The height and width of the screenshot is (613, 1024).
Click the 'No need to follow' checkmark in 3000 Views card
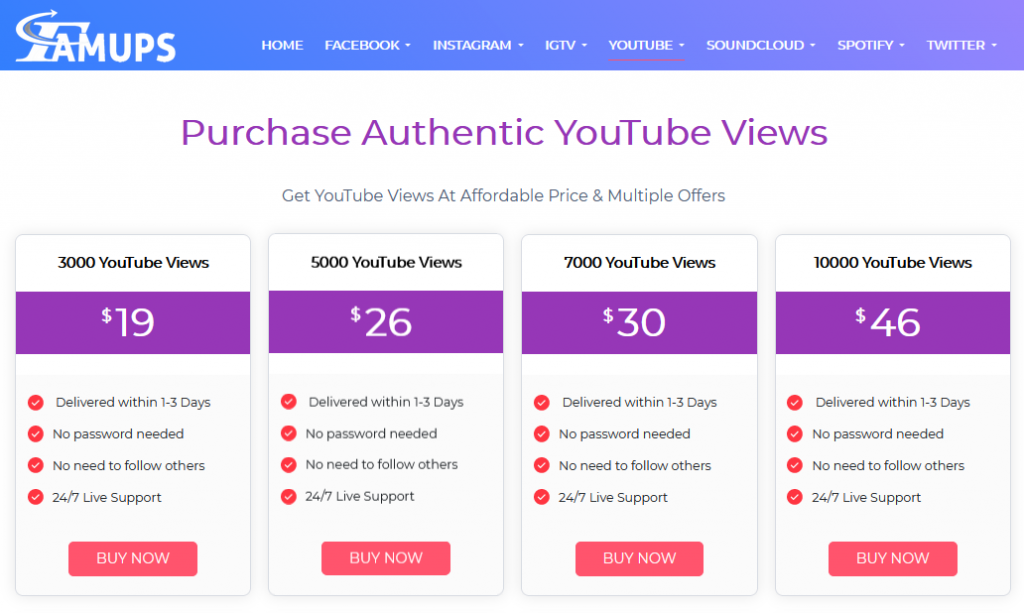click(36, 465)
